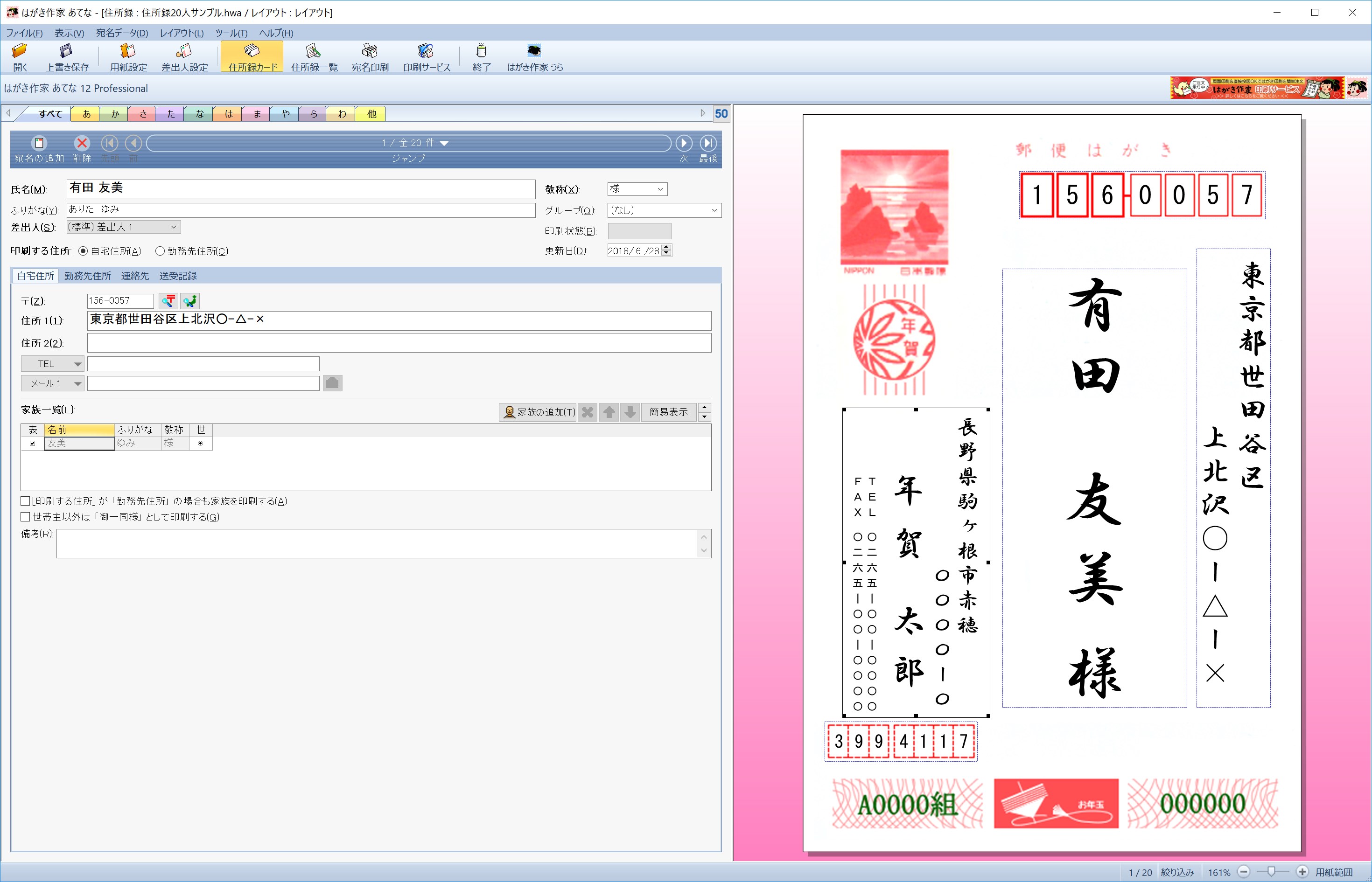The width and height of the screenshot is (1372, 882).
Task: Click the postal code lookup 〒 icon
Action: pos(168,301)
